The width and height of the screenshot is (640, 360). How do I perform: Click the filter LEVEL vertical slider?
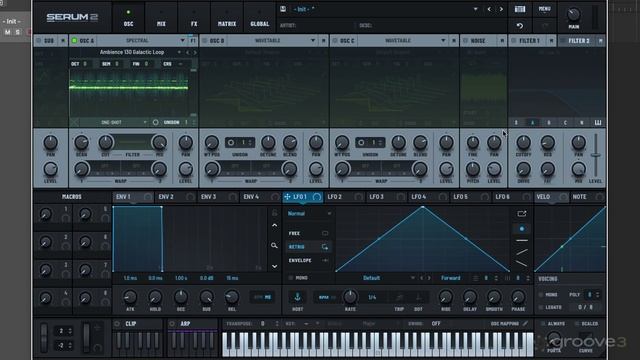pos(596,155)
